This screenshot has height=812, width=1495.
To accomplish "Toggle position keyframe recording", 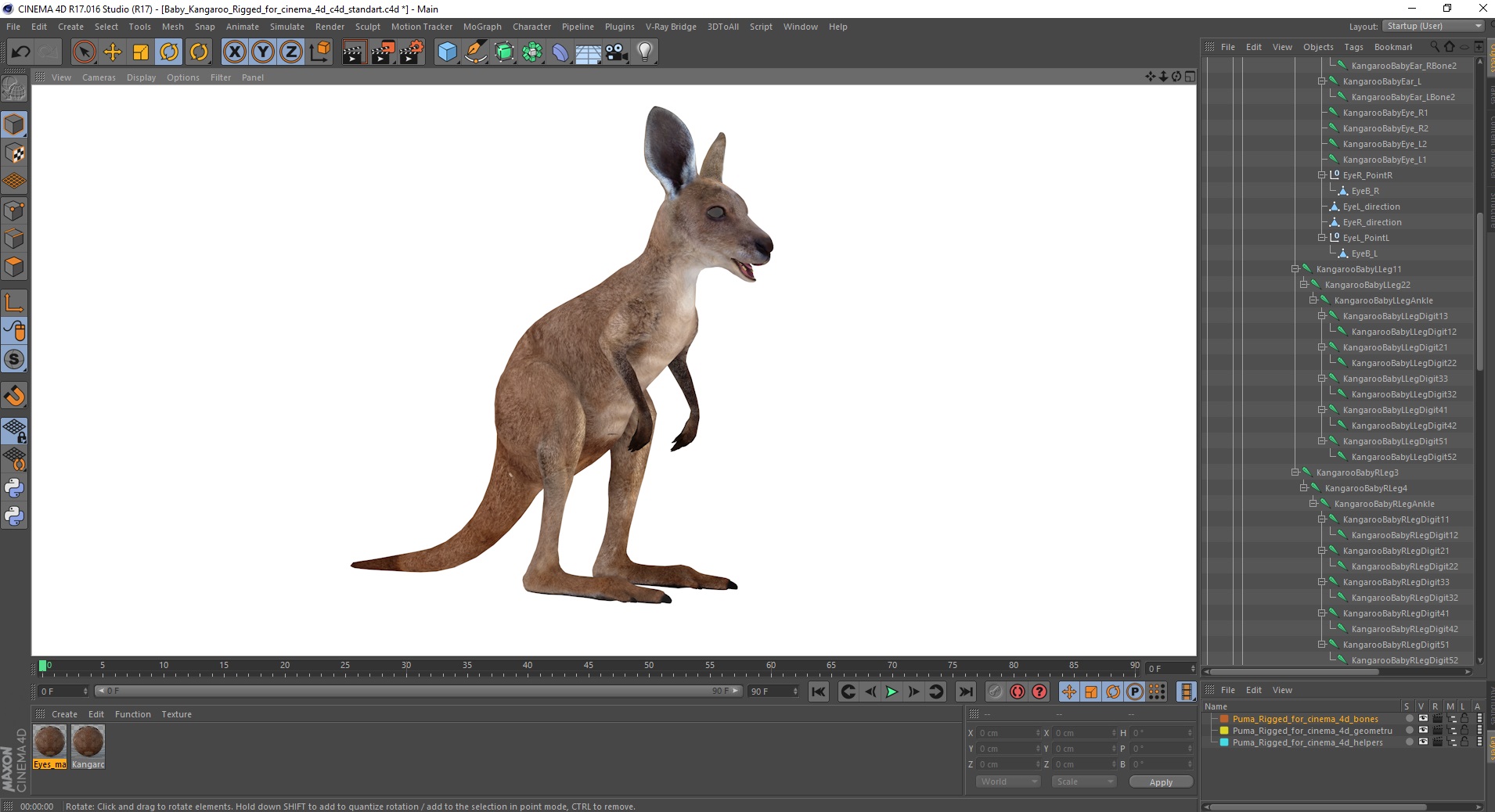I will pyautogui.click(x=1068, y=692).
